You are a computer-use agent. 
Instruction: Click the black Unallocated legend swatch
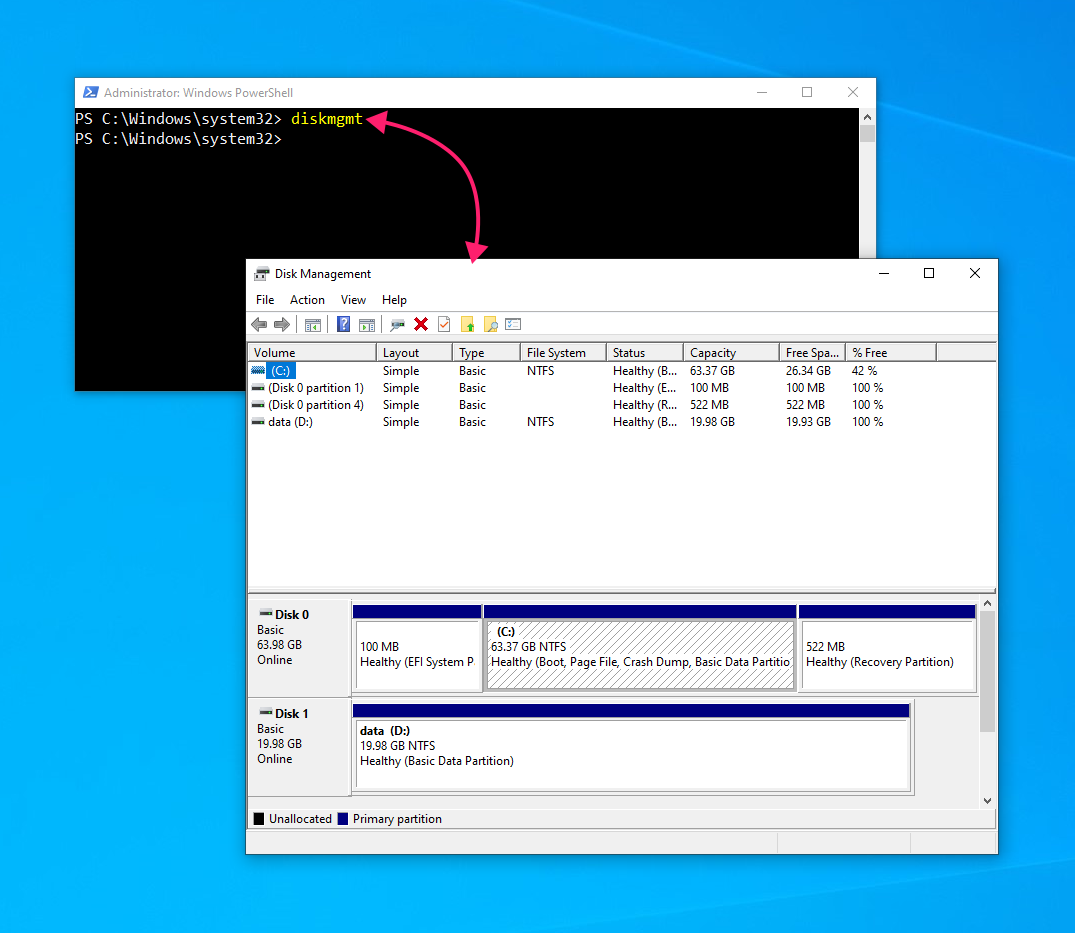(x=258, y=819)
